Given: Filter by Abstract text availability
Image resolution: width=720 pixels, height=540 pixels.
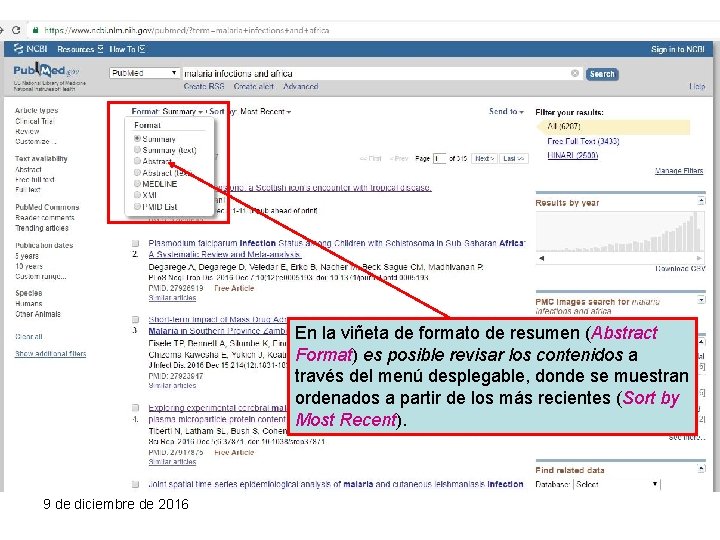Looking at the screenshot, I should (x=28, y=169).
